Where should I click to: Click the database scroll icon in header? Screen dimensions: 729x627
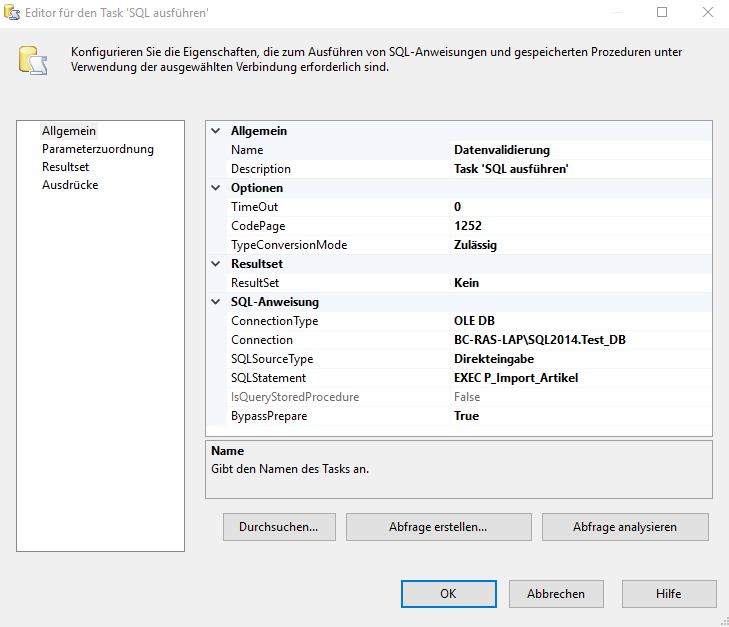(x=33, y=59)
